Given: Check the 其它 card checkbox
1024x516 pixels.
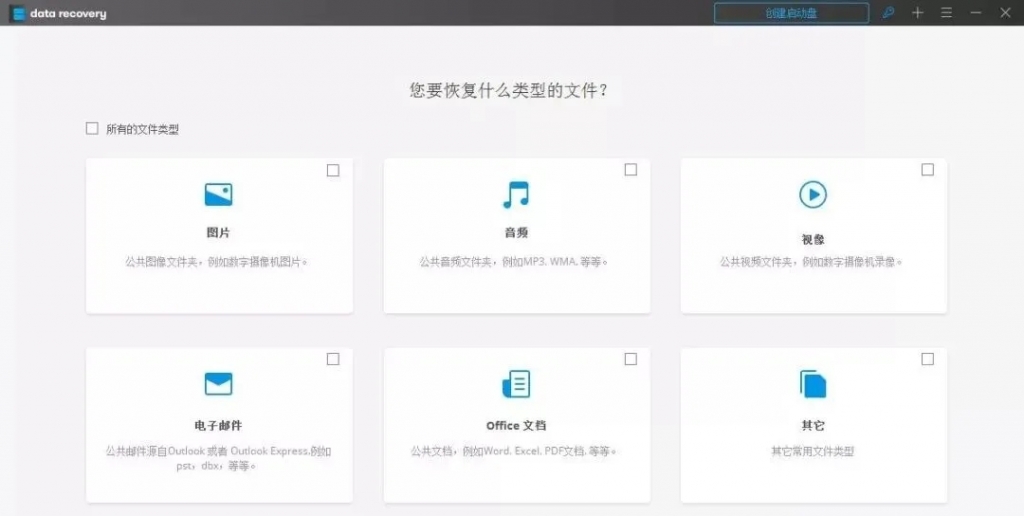Looking at the screenshot, I should pyautogui.click(x=927, y=359).
